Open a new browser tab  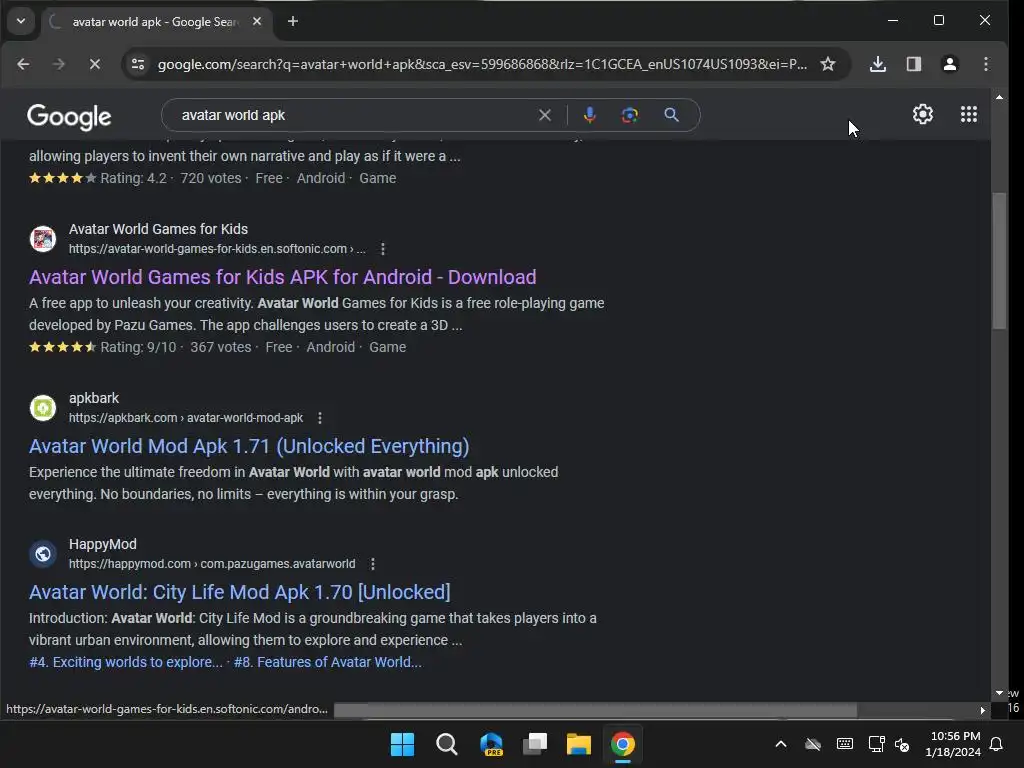pyautogui.click(x=293, y=22)
